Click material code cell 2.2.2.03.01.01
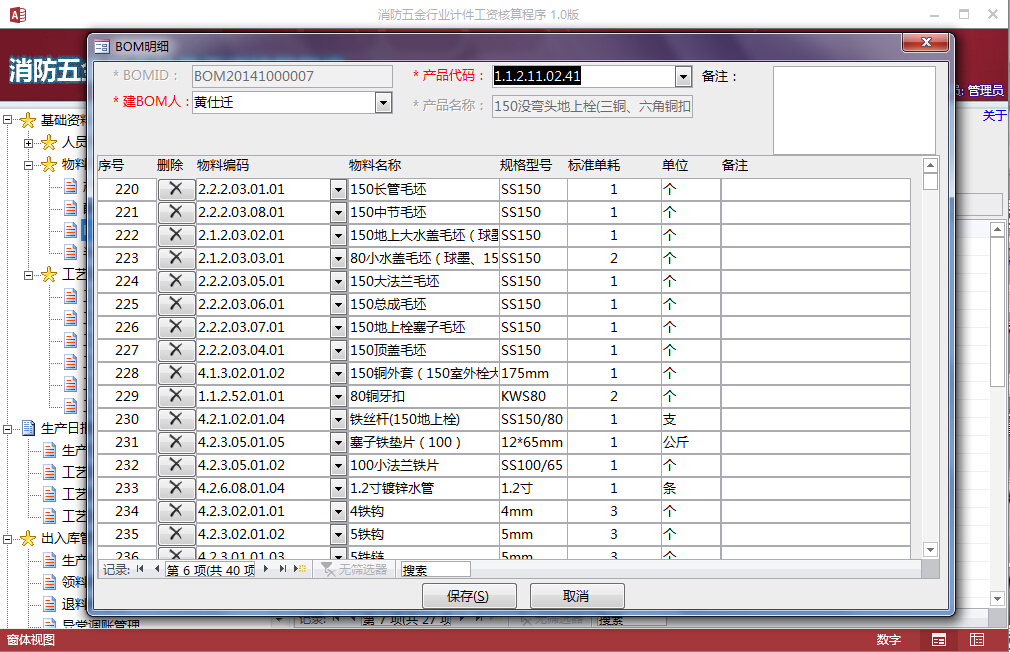 click(x=263, y=189)
